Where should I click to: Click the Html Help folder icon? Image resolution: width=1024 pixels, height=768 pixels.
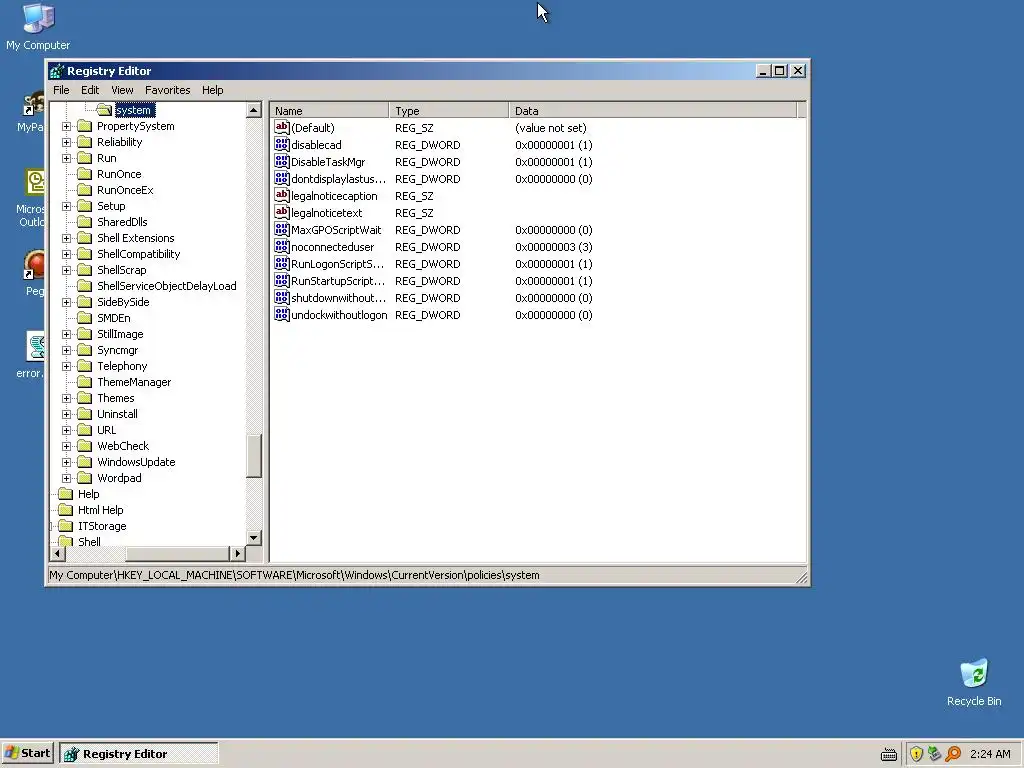[65, 510]
